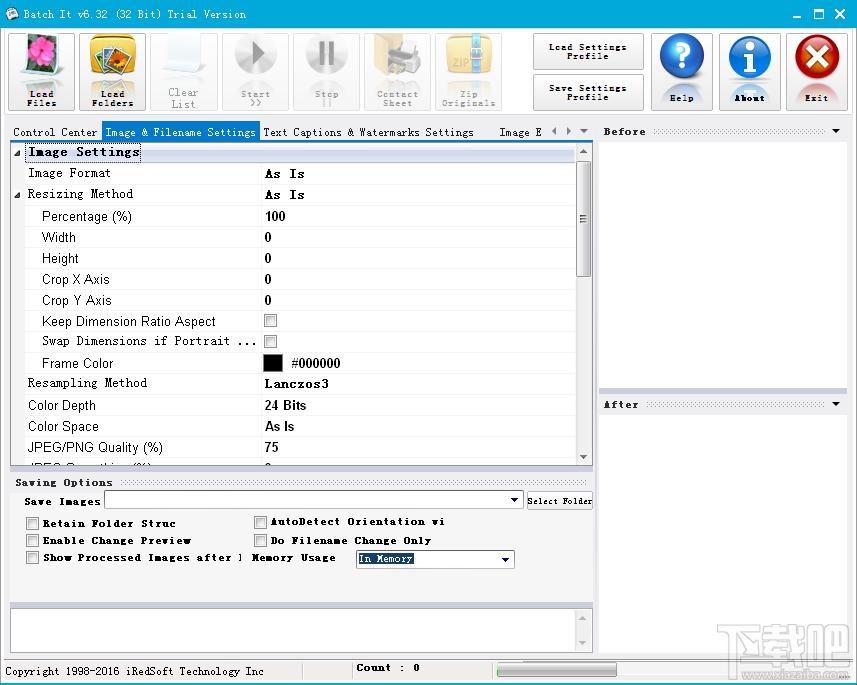Screen dimensions: 857x685
Task: Click the Crop Y Axis row
Action: click(x=300, y=300)
